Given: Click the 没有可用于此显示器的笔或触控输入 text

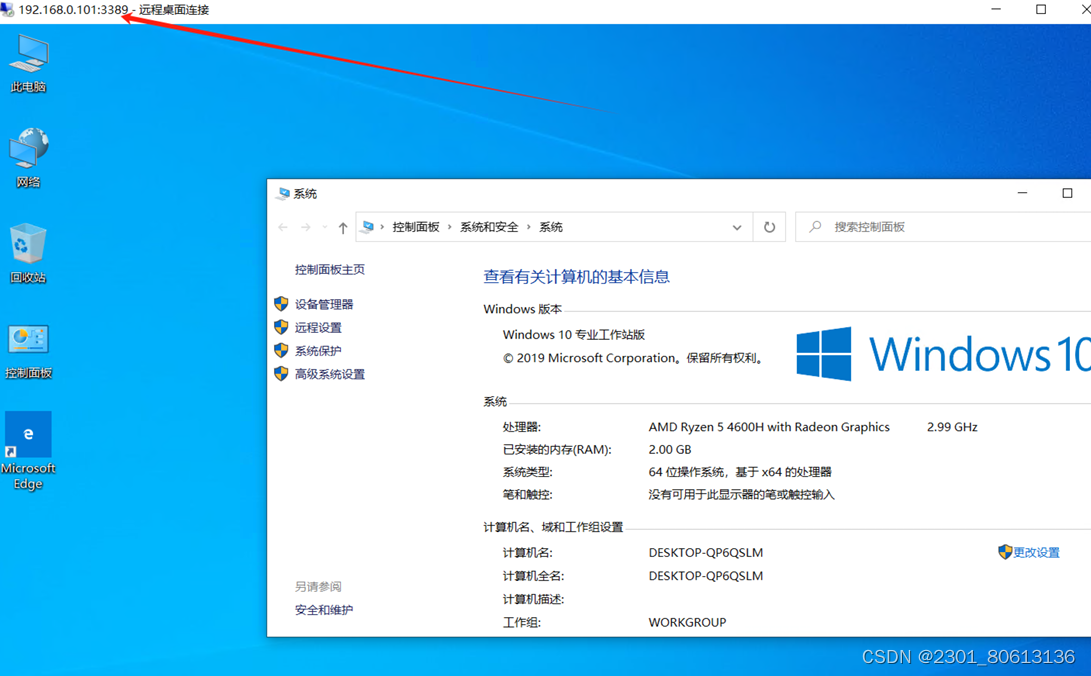Looking at the screenshot, I should pyautogui.click(x=741, y=494).
